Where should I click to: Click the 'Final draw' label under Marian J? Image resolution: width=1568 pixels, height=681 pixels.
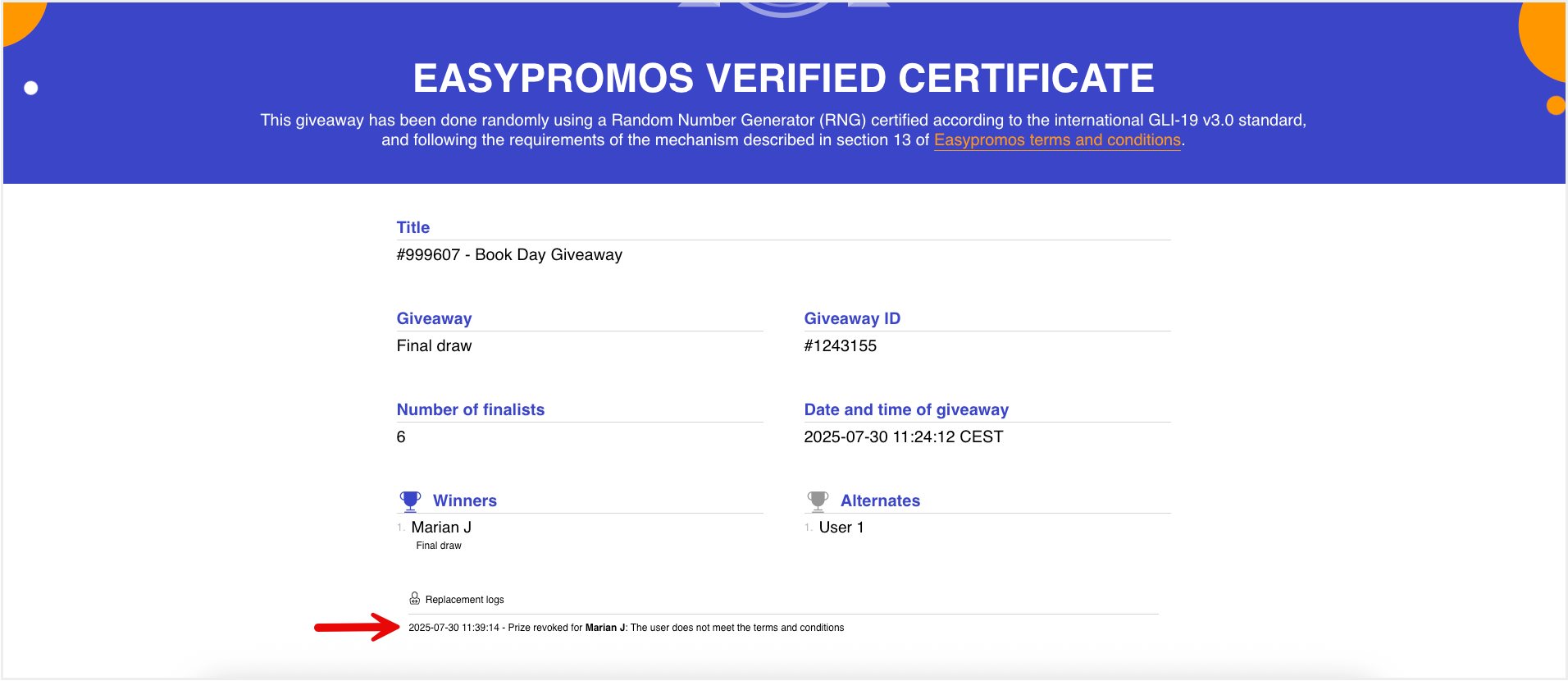439,546
